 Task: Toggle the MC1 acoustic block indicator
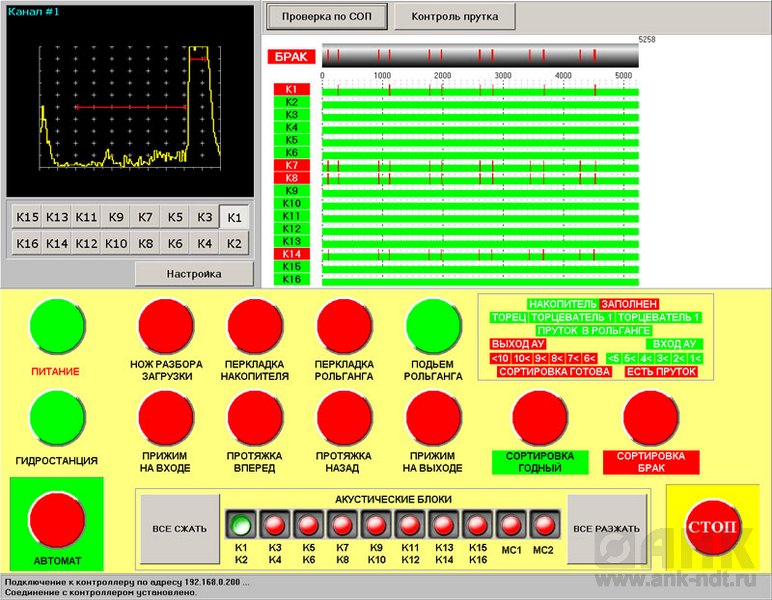tap(511, 524)
